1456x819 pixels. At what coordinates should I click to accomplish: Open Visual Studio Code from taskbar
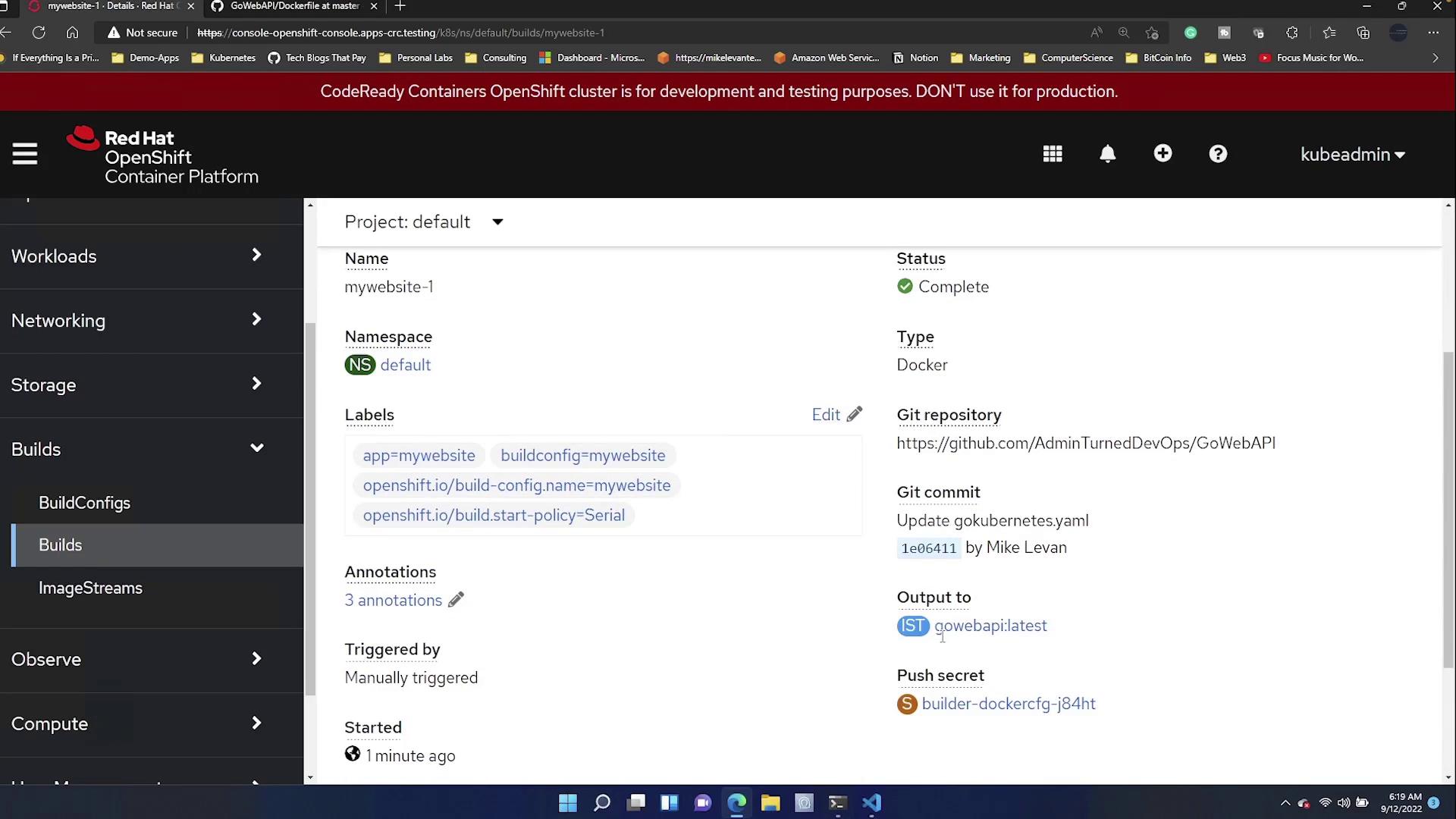[x=871, y=803]
